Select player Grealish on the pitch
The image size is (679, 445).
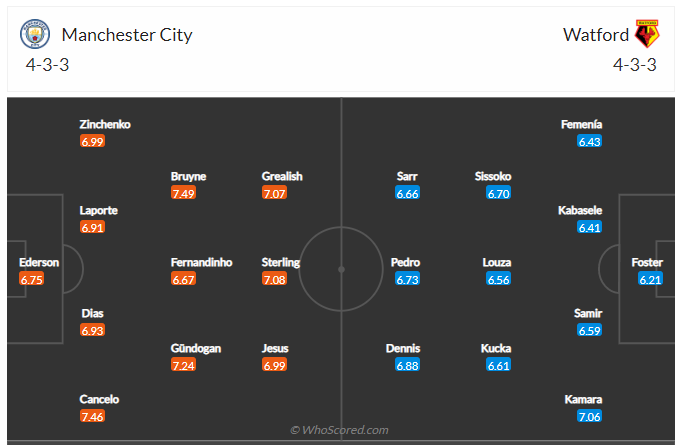281,177
